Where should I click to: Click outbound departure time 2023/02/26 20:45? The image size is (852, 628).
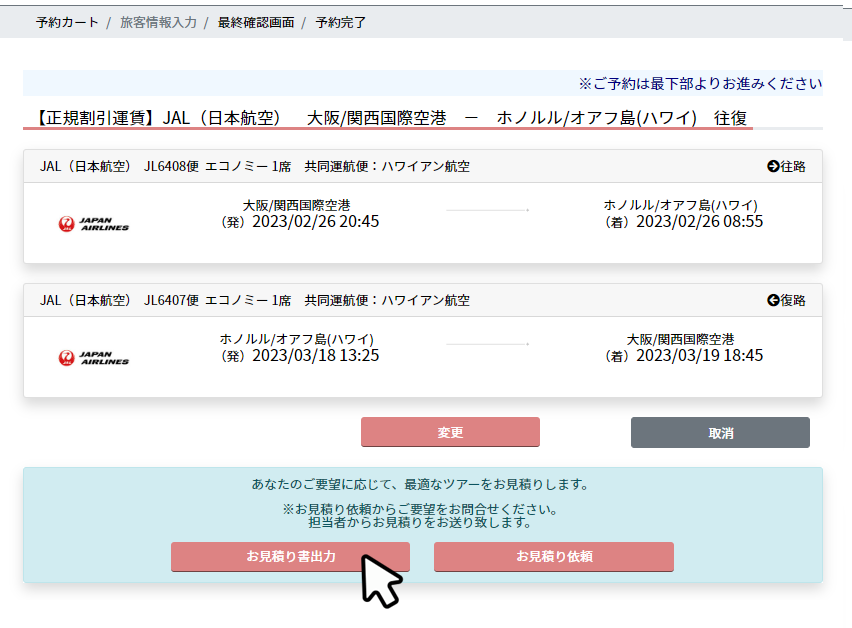coord(315,222)
